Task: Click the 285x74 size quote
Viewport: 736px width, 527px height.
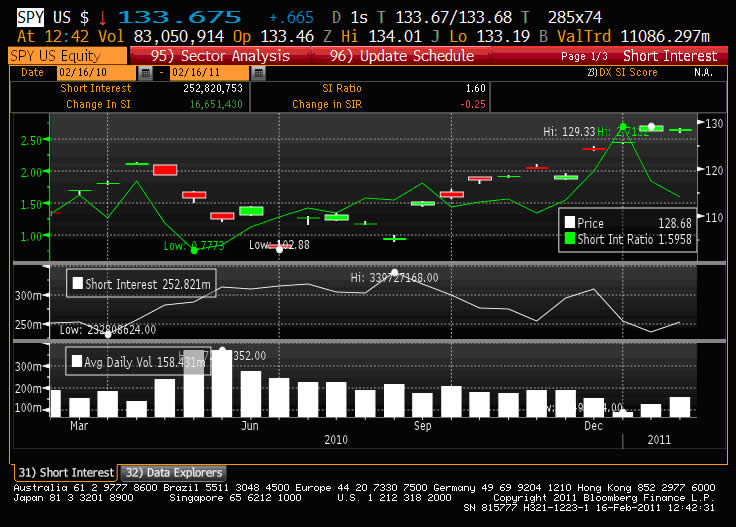Action: (x=575, y=18)
